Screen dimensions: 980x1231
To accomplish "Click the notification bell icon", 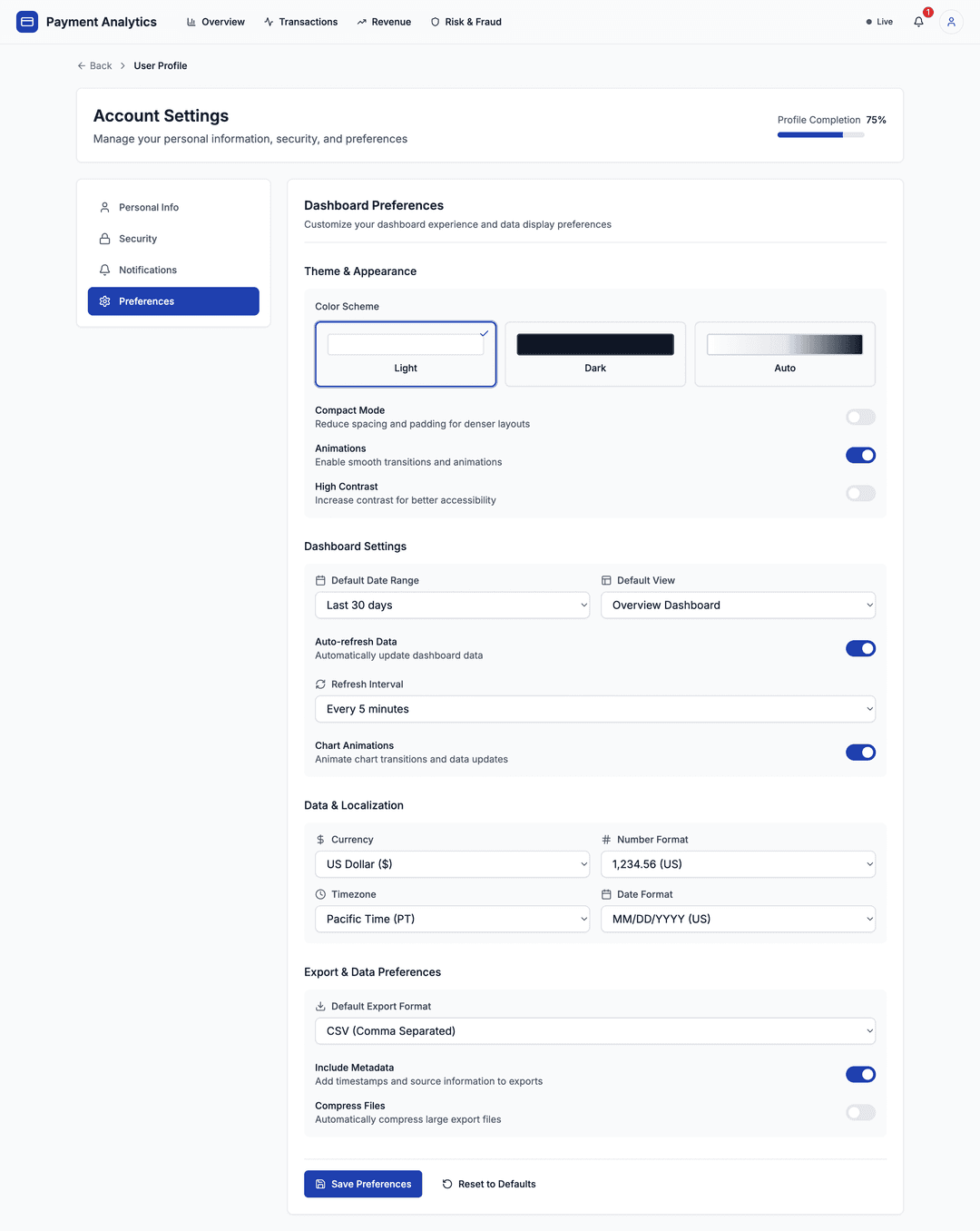I will point(918,21).
